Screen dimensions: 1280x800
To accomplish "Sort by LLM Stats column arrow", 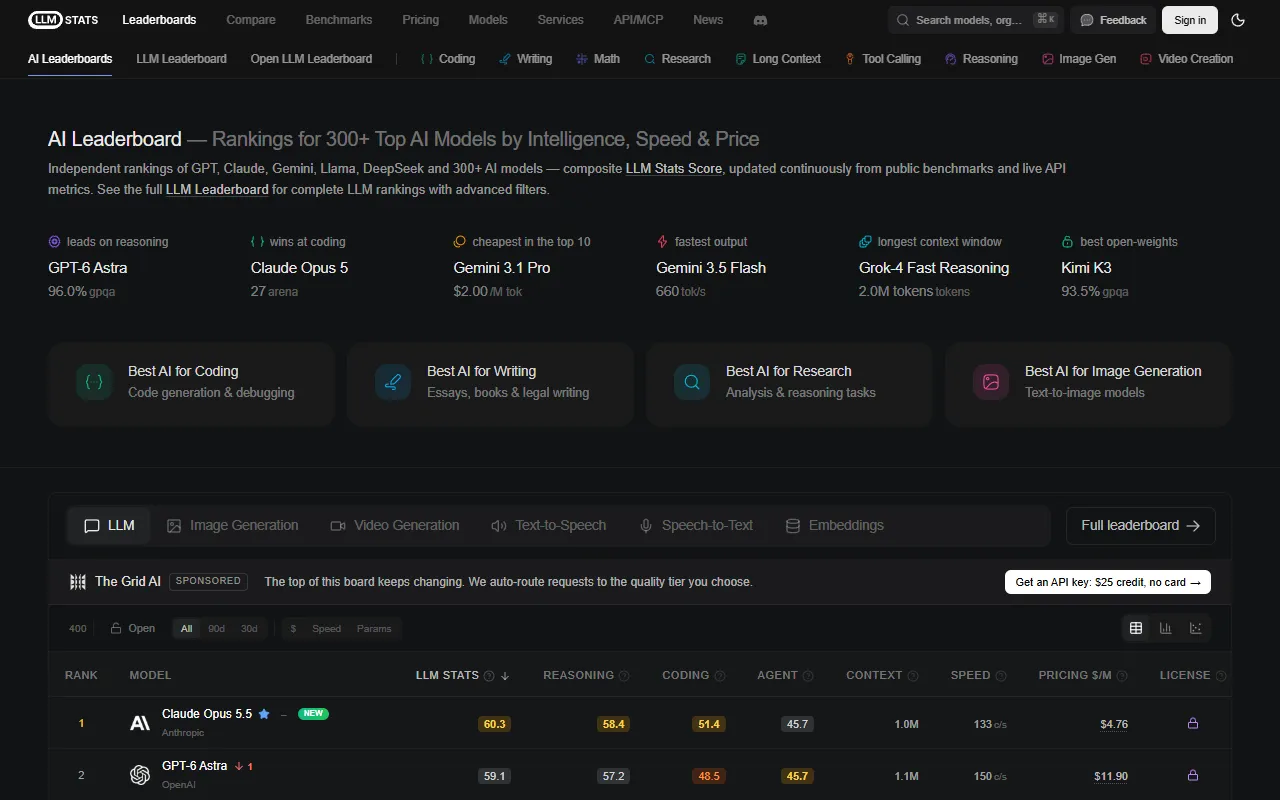I will coord(505,676).
